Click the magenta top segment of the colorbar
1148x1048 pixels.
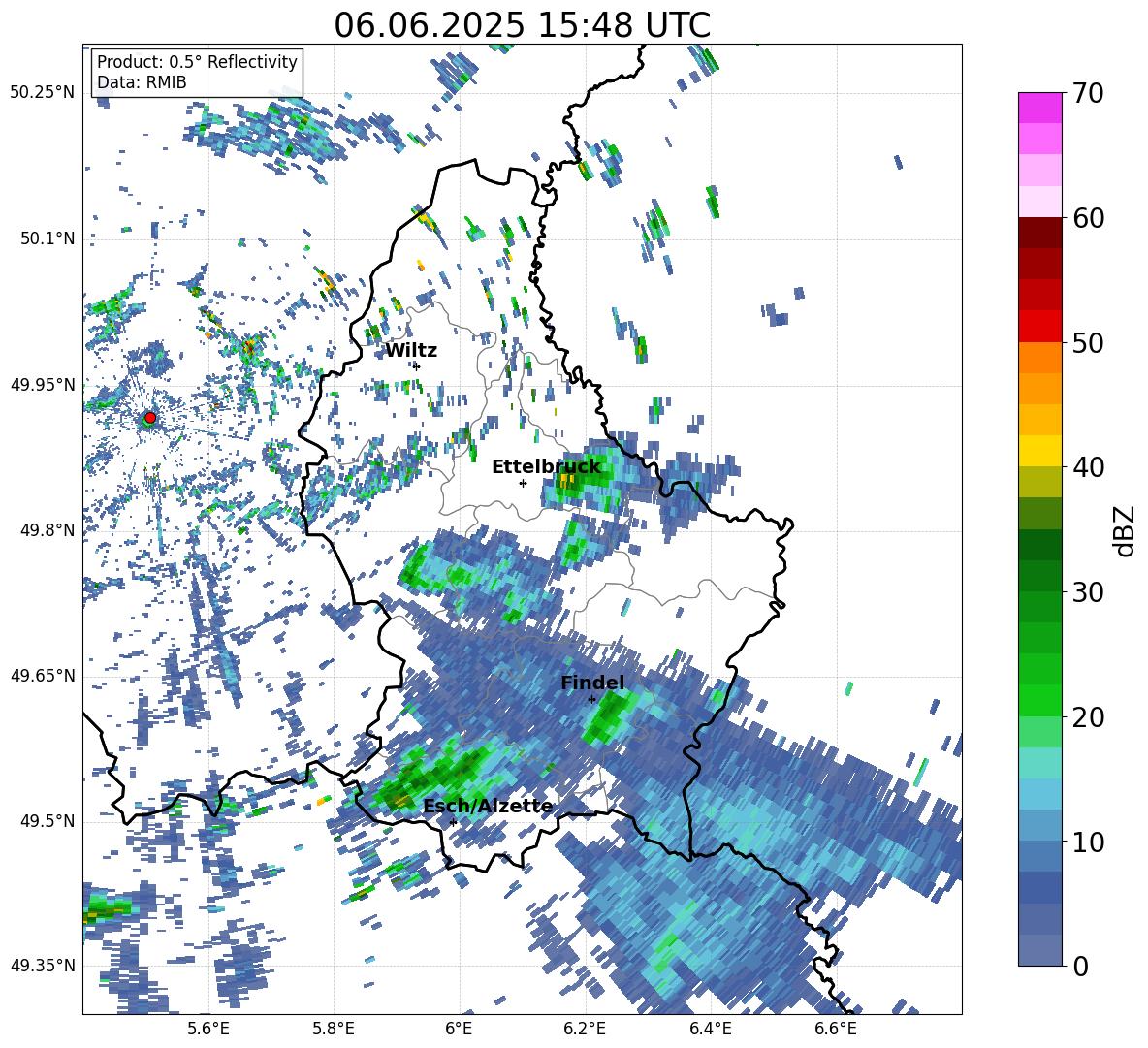(x=1039, y=108)
